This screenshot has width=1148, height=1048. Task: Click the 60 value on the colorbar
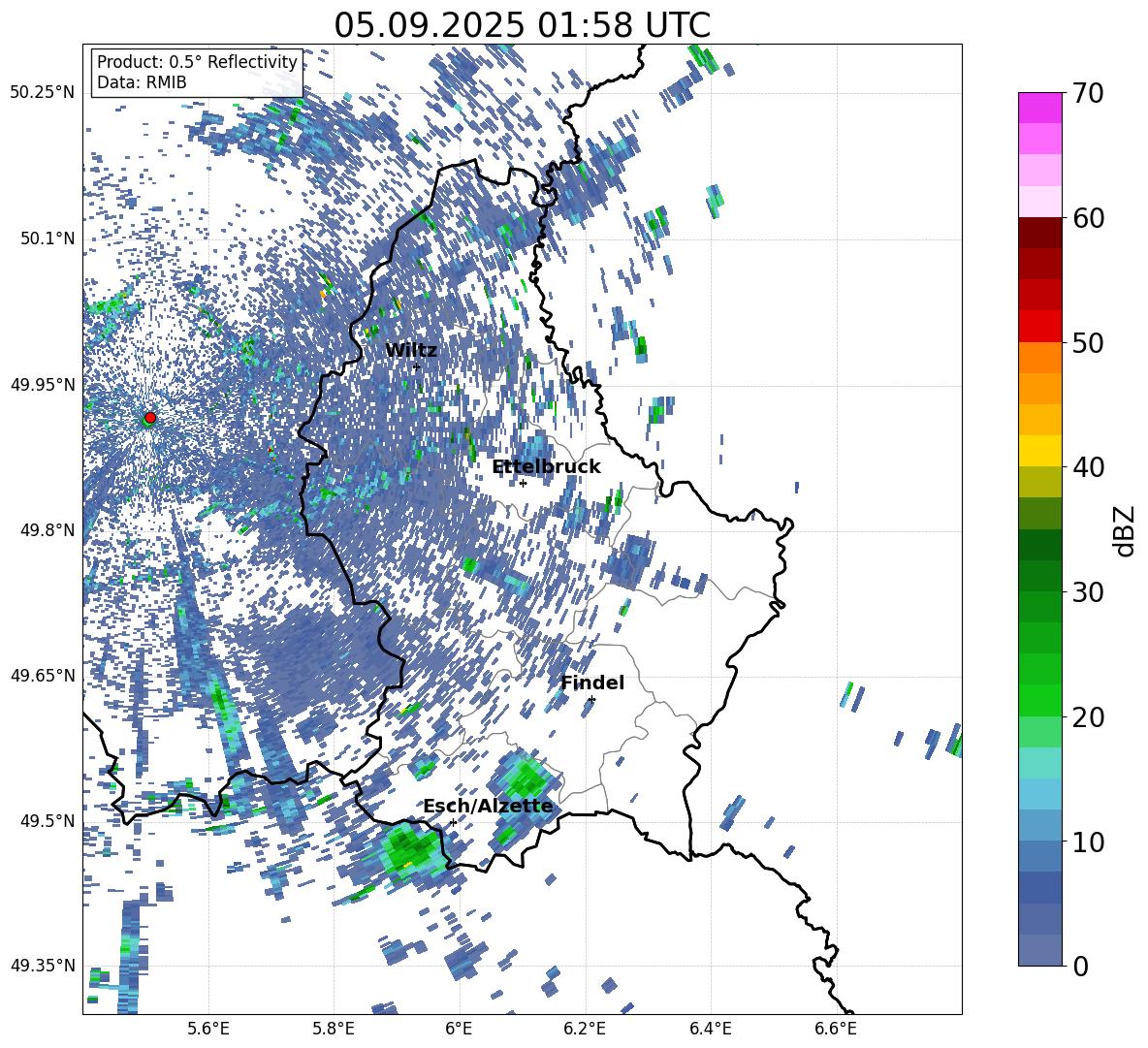1088,218
